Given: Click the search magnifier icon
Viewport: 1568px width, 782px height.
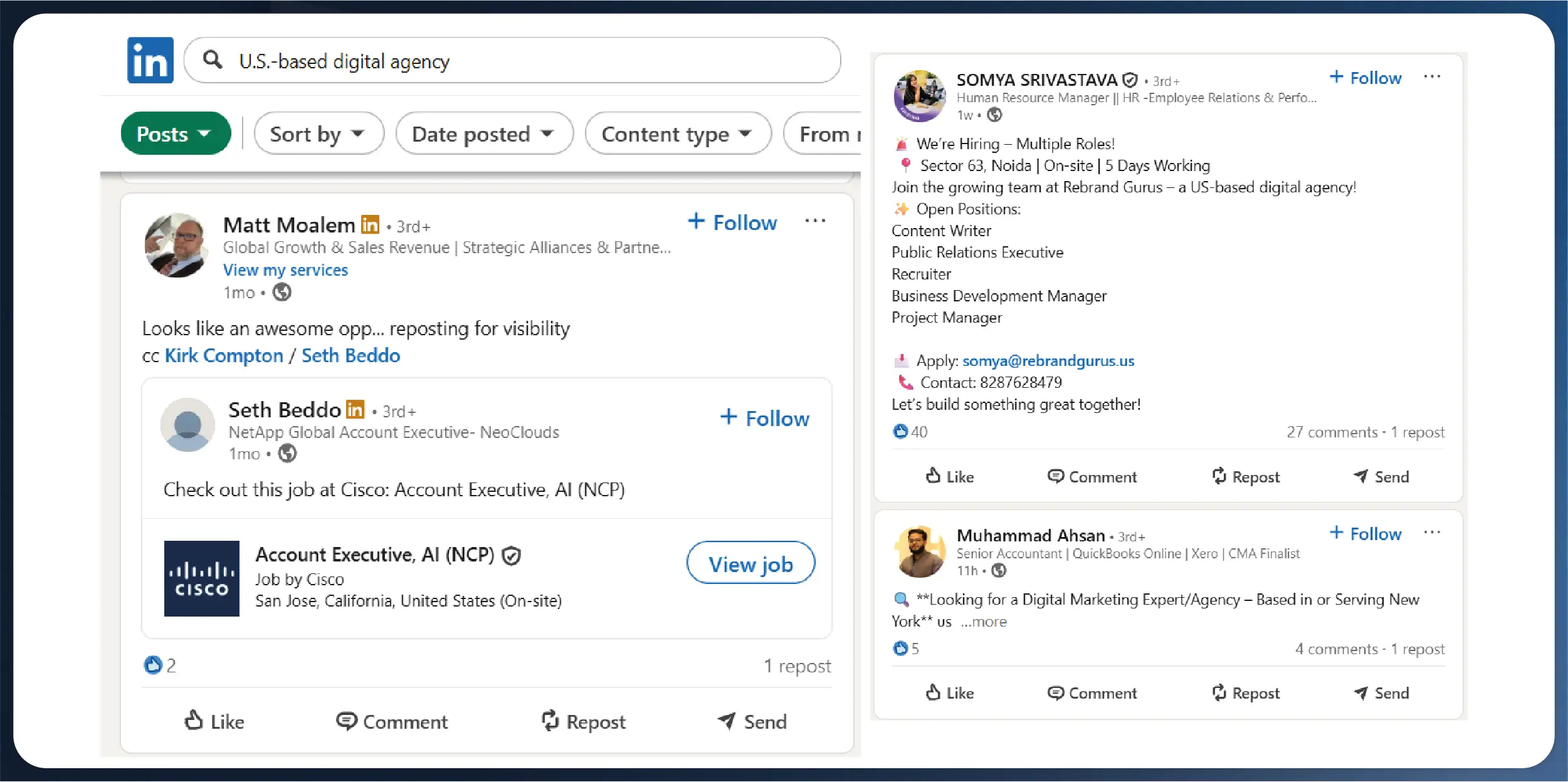Looking at the screenshot, I should tap(213, 60).
